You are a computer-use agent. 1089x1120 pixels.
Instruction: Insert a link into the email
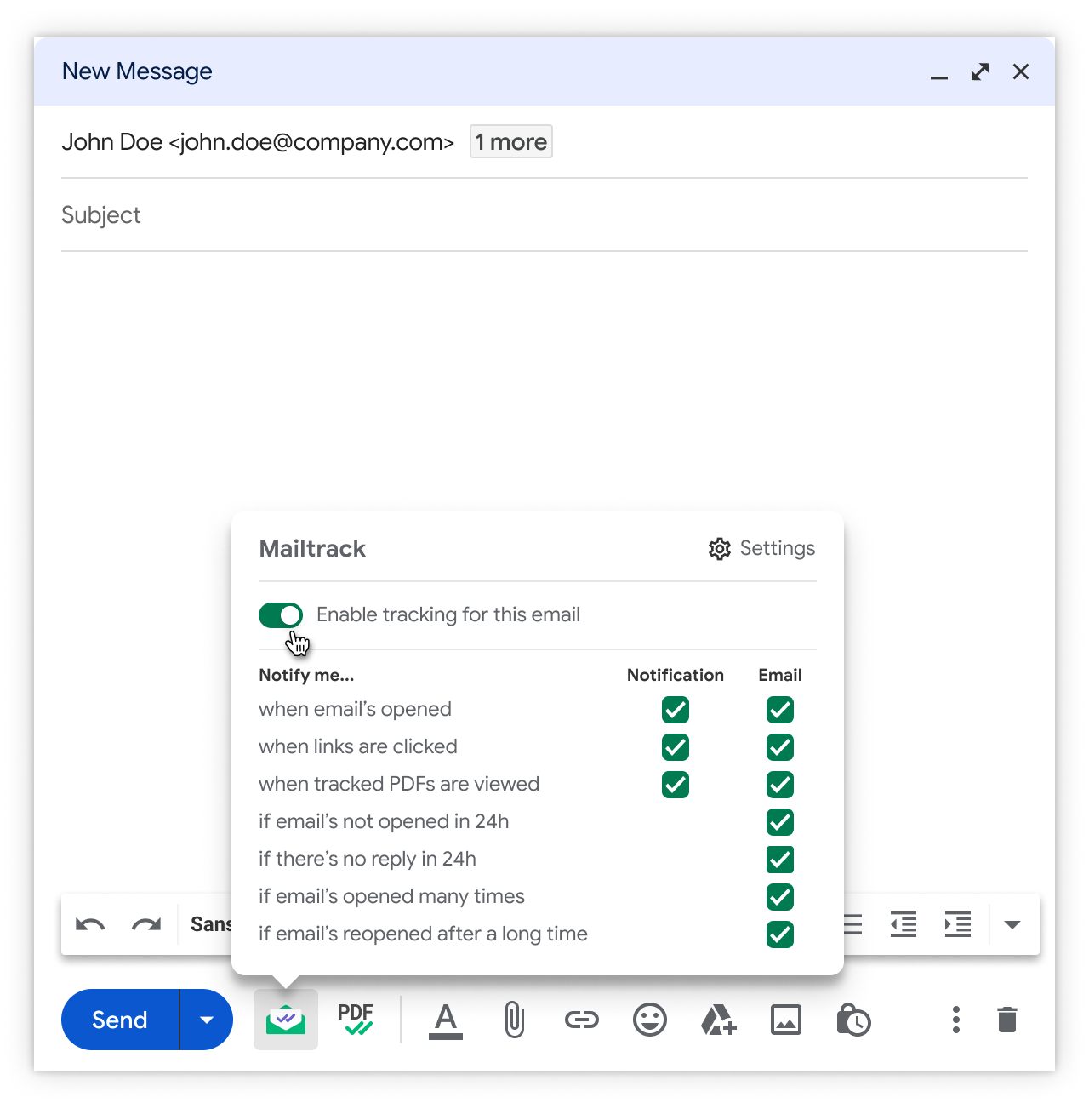pyautogui.click(x=582, y=1020)
